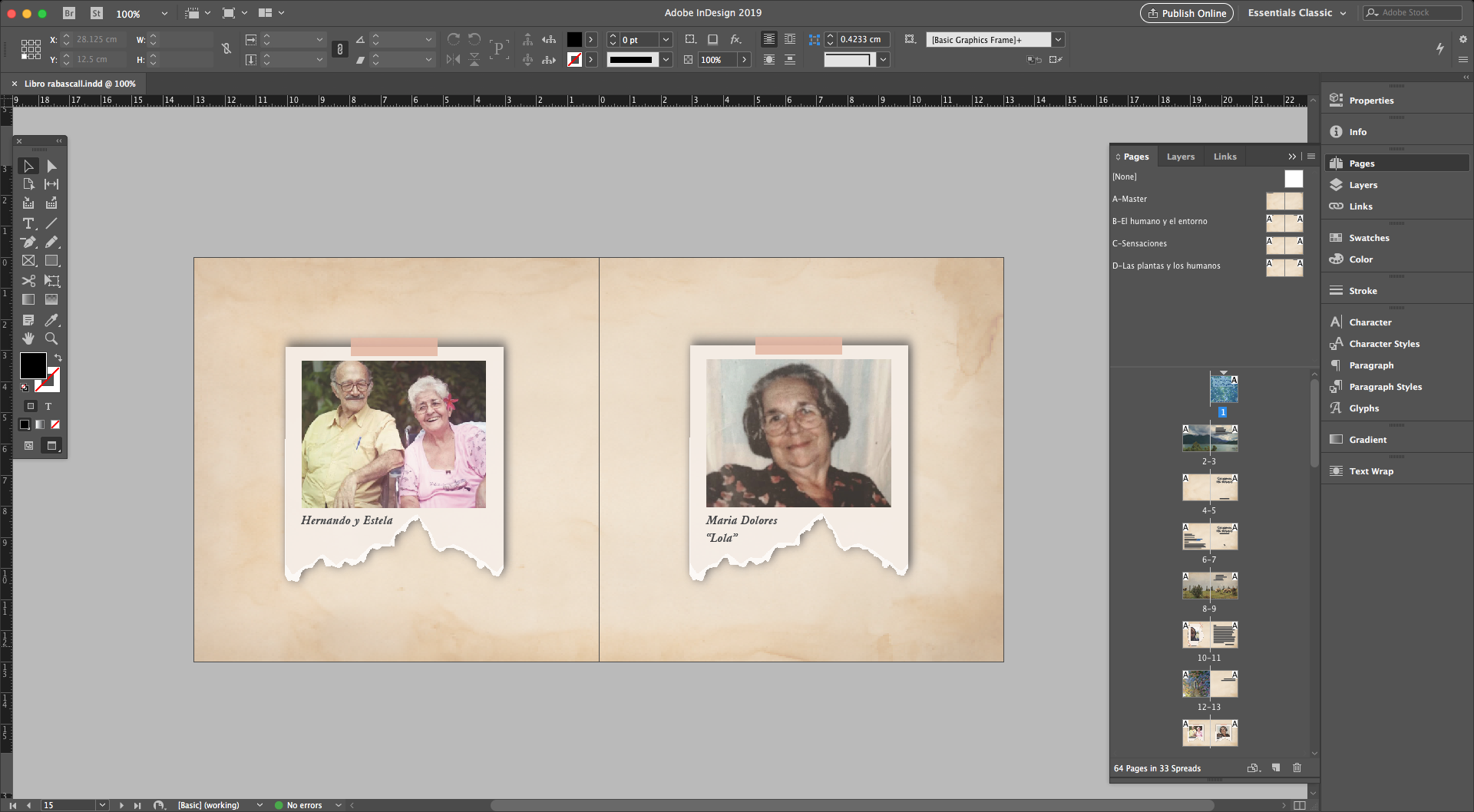The width and height of the screenshot is (1474, 812).
Task: Pick the Scissors tool
Action: (x=28, y=281)
